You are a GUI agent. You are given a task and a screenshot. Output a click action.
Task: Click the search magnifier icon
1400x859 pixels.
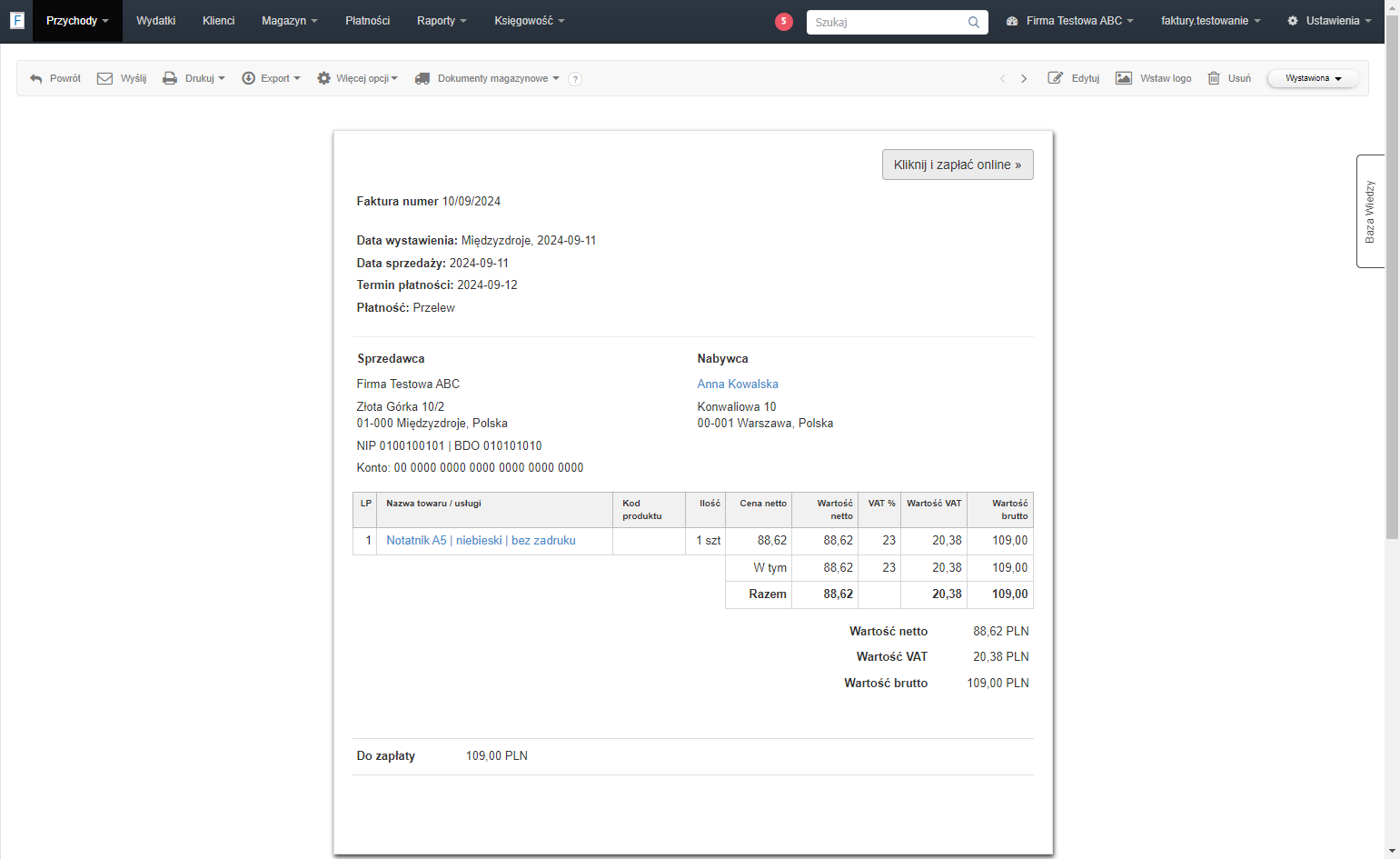[974, 22]
